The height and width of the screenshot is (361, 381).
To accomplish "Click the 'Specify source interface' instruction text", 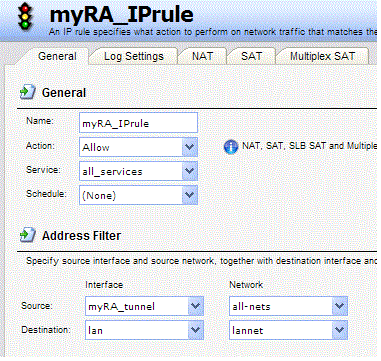I will pyautogui.click(x=201, y=261).
